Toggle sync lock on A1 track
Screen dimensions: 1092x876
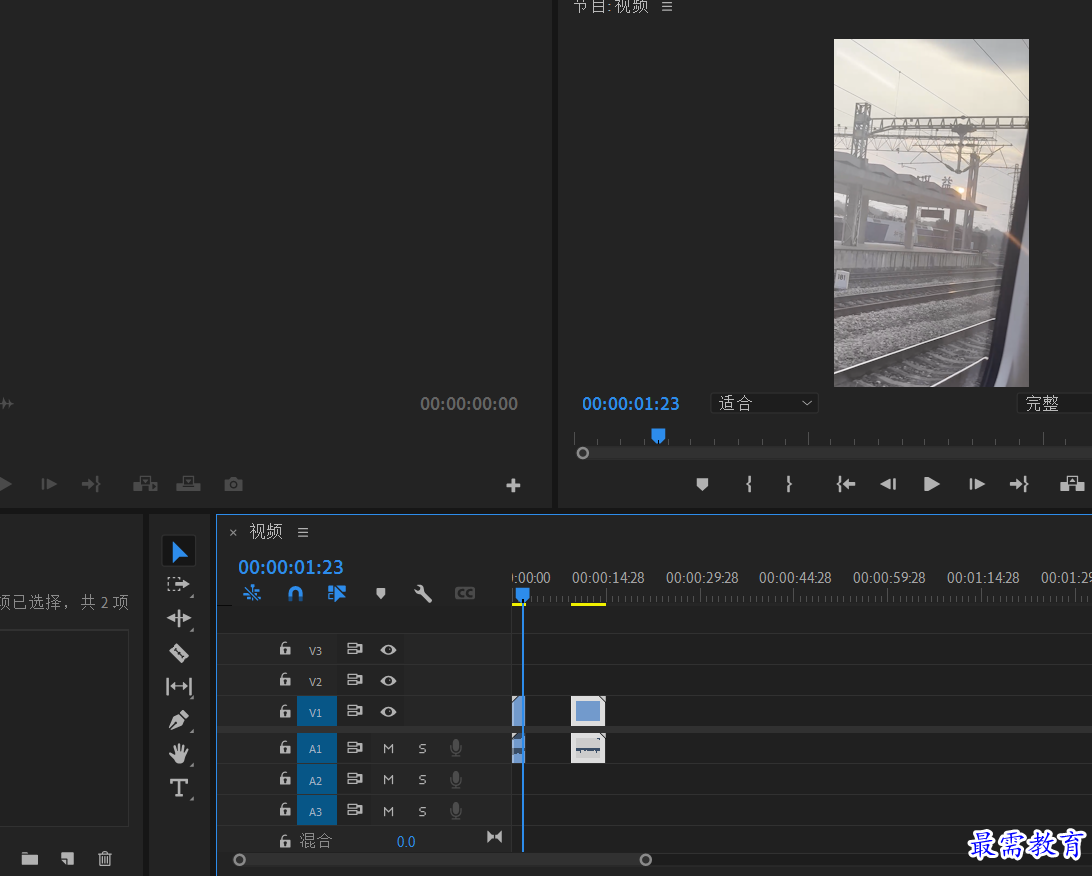(354, 747)
